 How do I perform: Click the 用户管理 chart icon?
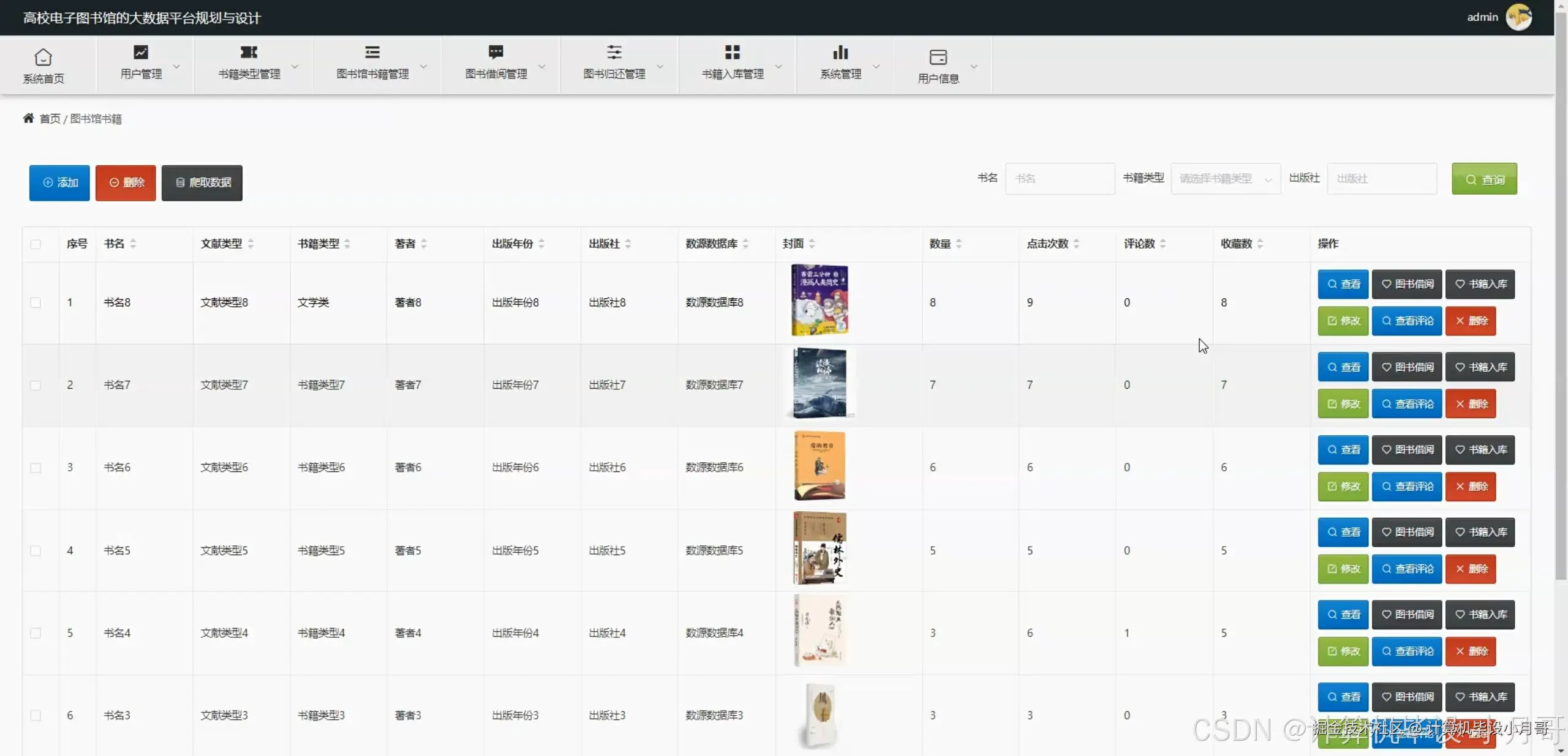pyautogui.click(x=141, y=52)
